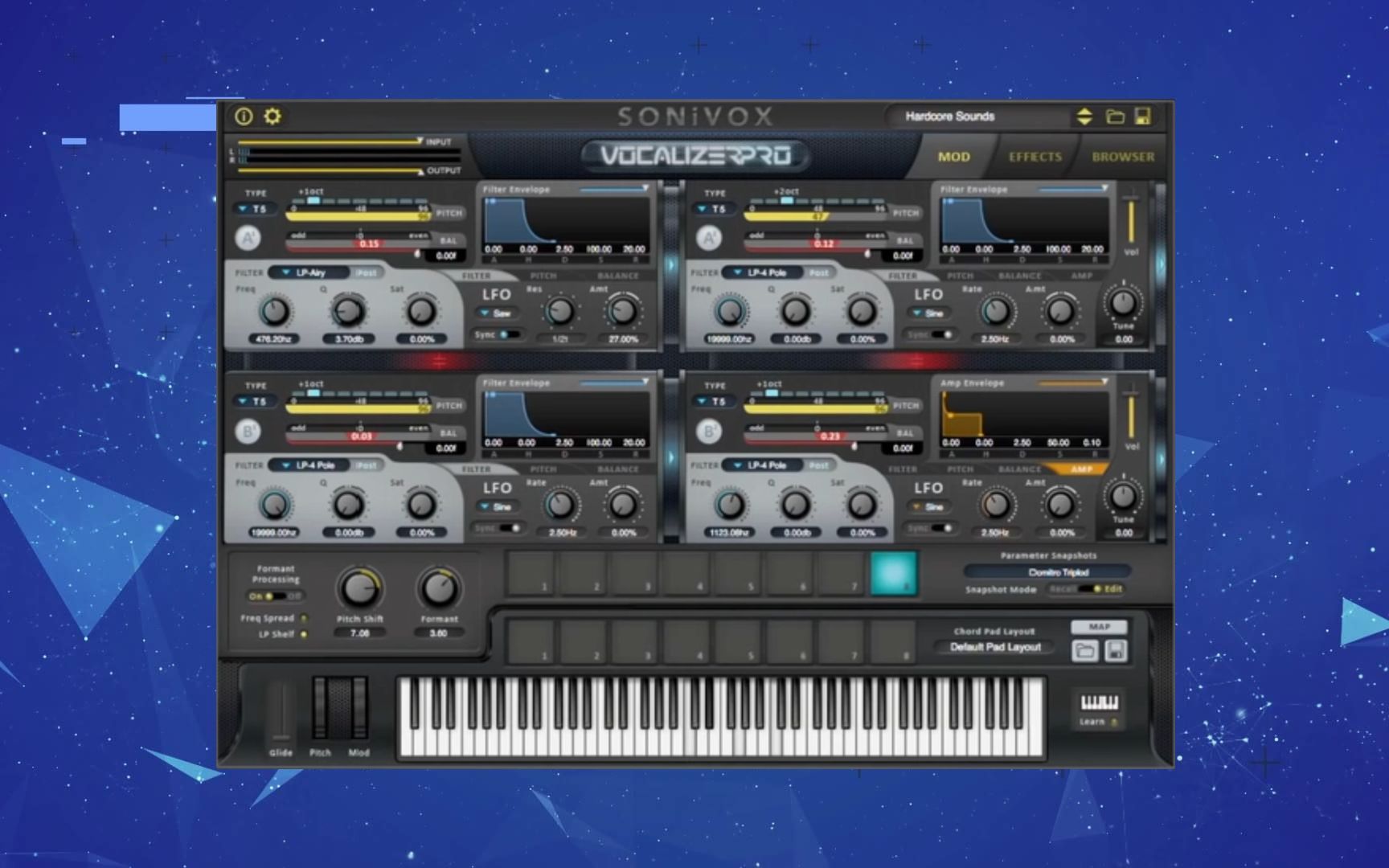The height and width of the screenshot is (868, 1389).
Task: Click the A1 LFO Rate knob showing 1/2t
Action: click(x=560, y=311)
